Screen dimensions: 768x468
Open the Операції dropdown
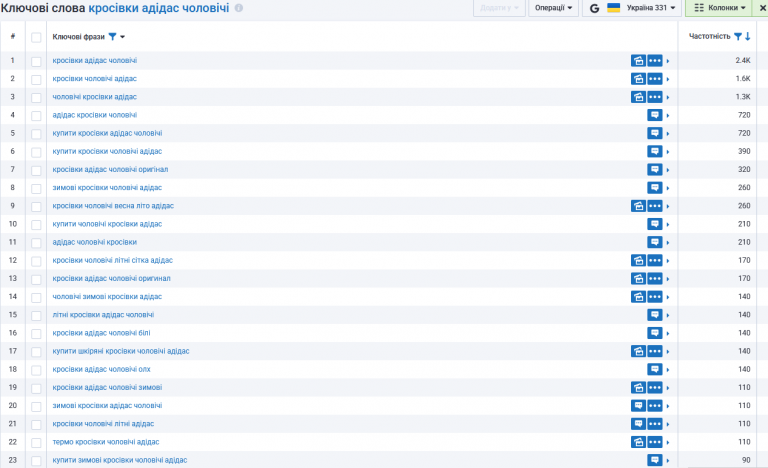pos(553,8)
